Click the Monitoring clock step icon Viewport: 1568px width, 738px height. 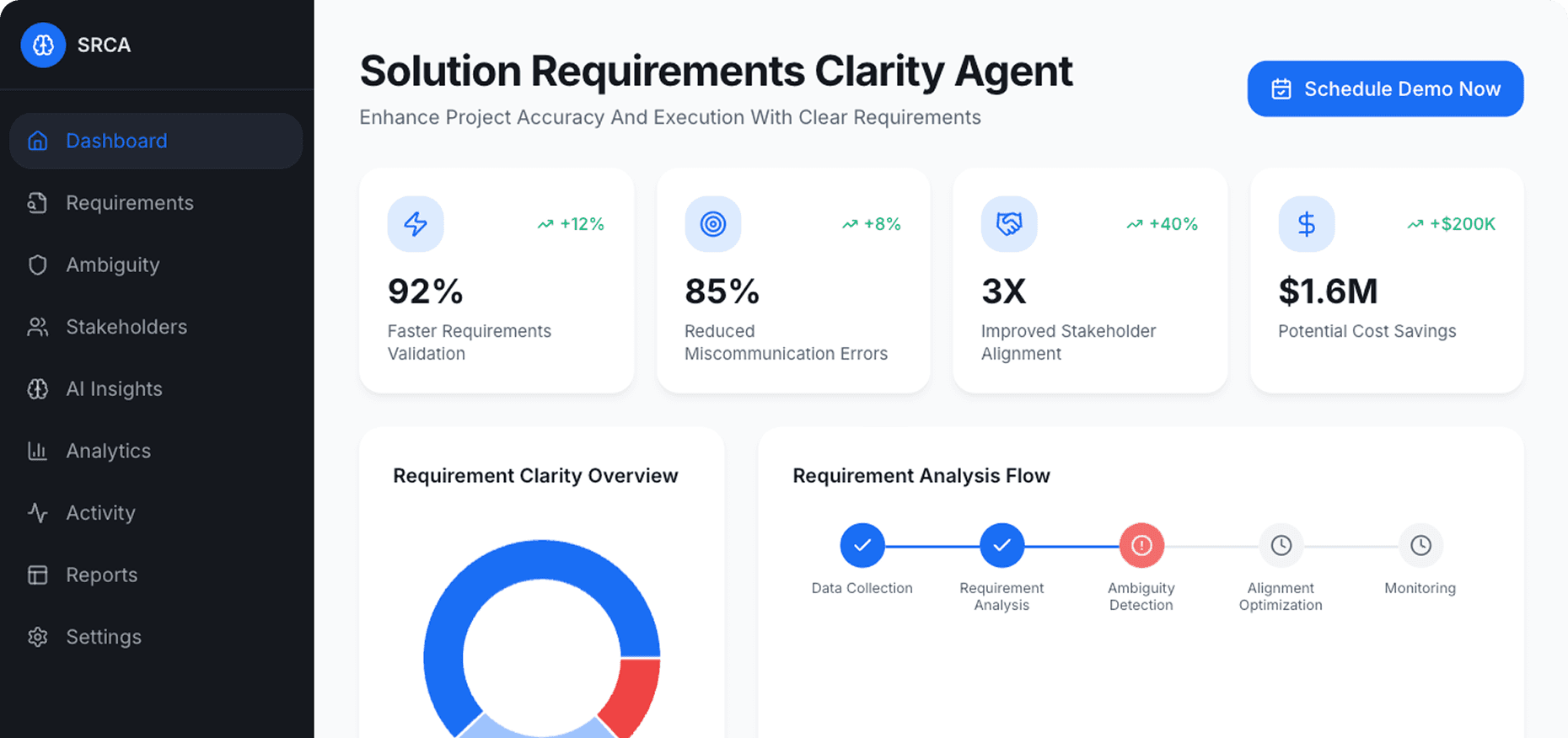tap(1420, 546)
